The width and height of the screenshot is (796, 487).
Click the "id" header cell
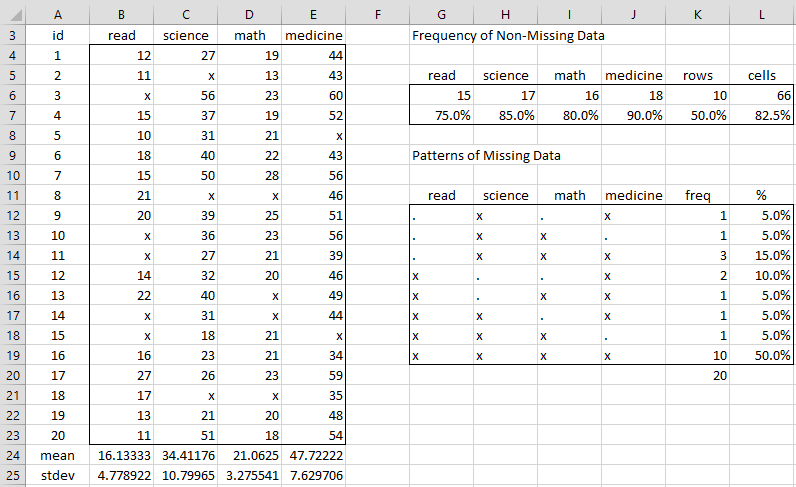tap(56, 36)
